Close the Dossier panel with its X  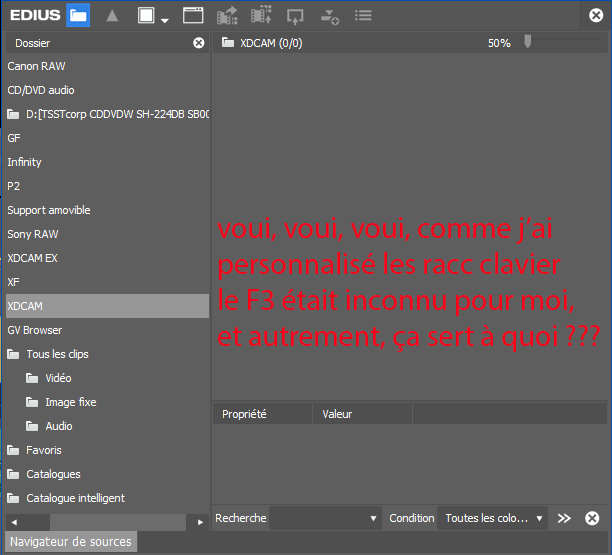pyautogui.click(x=198, y=43)
